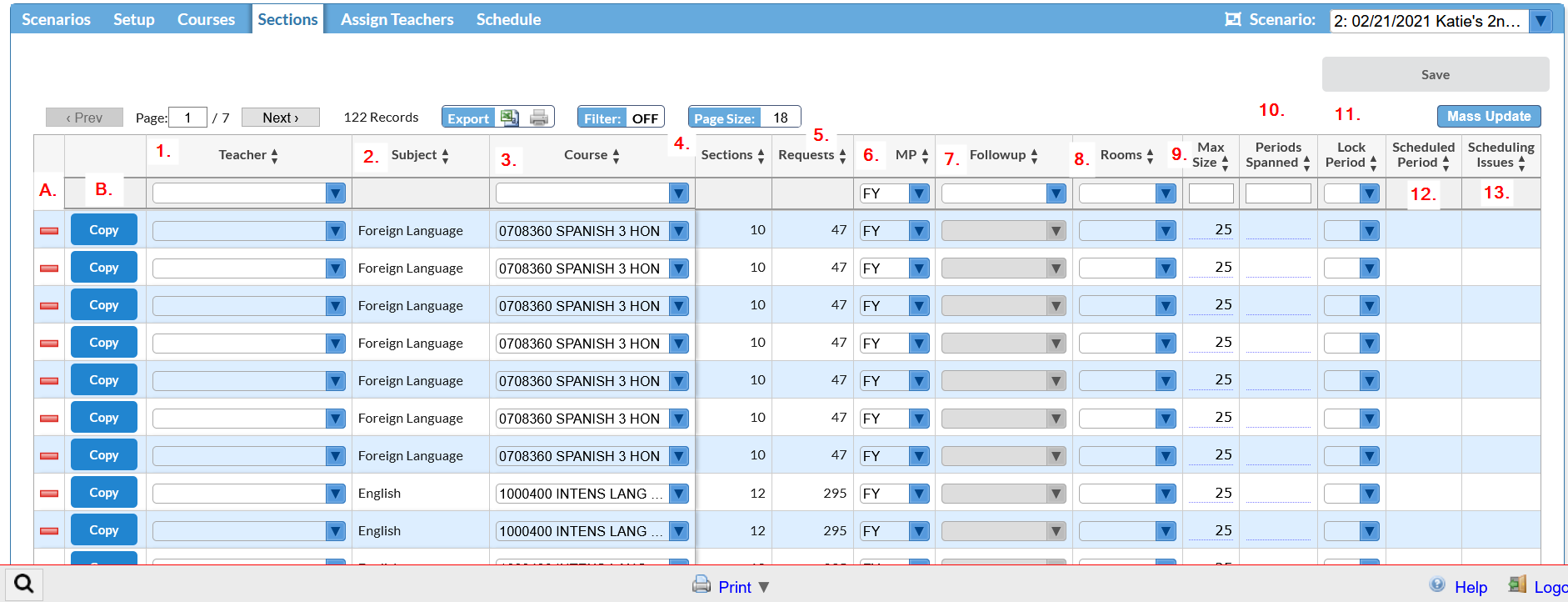
Task: Click Copy button in first Spanish row
Action: tap(104, 230)
